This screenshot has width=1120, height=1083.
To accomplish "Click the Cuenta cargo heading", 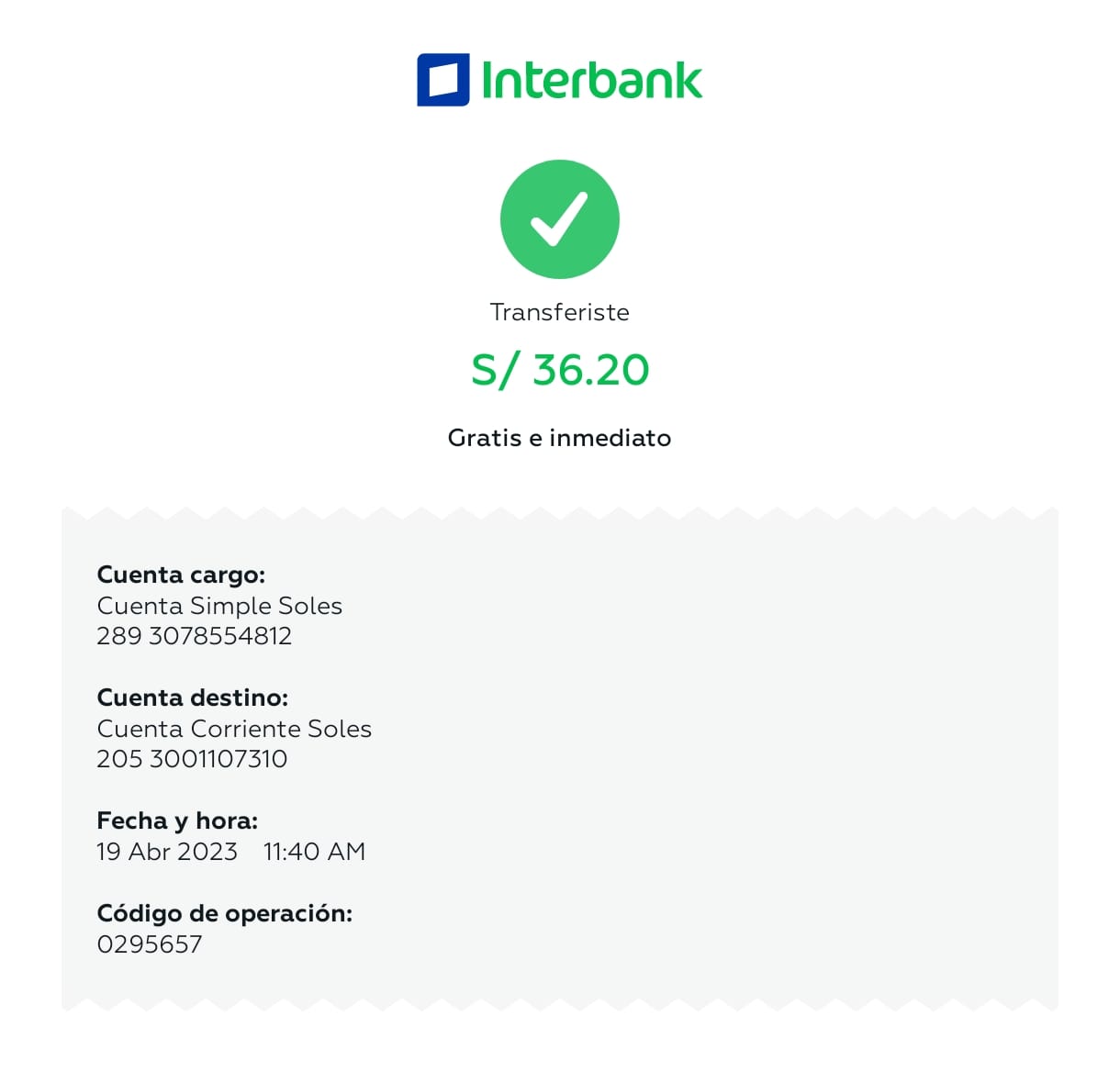I will point(181,575).
